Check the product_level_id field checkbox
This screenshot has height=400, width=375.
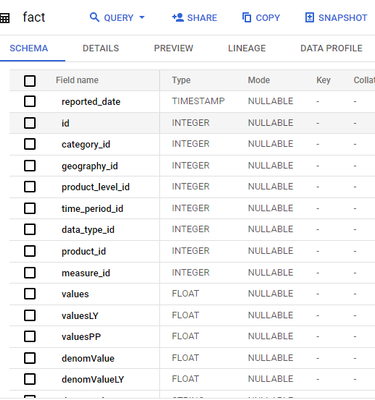(30, 187)
